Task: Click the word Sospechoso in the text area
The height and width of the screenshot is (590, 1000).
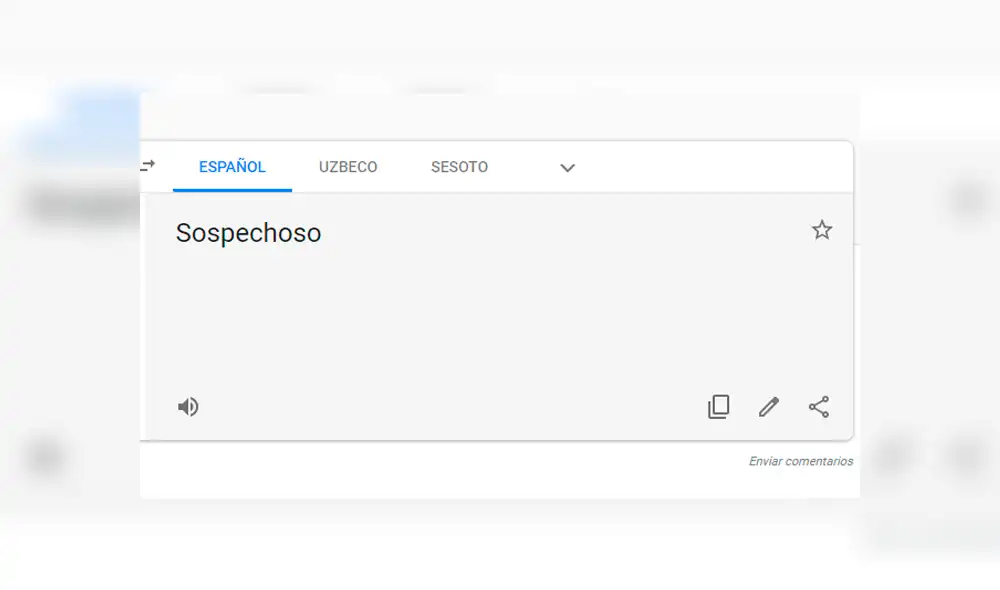Action: 248,233
